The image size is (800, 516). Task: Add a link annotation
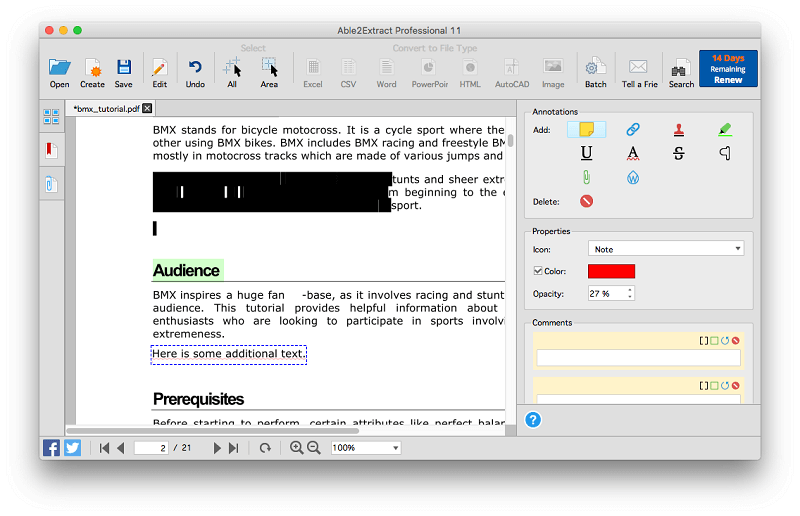pos(633,130)
